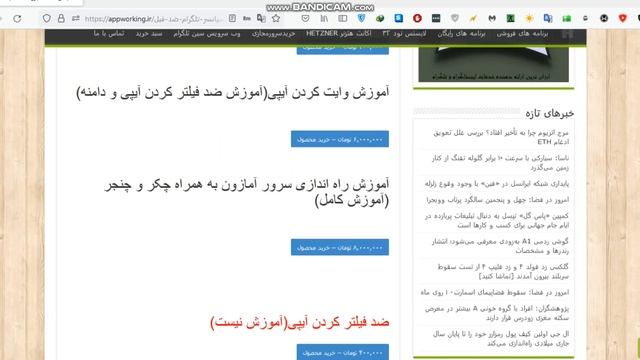Click the 8,000,000 toman buy product button
Viewport: 640px width, 360px height.
(340, 247)
